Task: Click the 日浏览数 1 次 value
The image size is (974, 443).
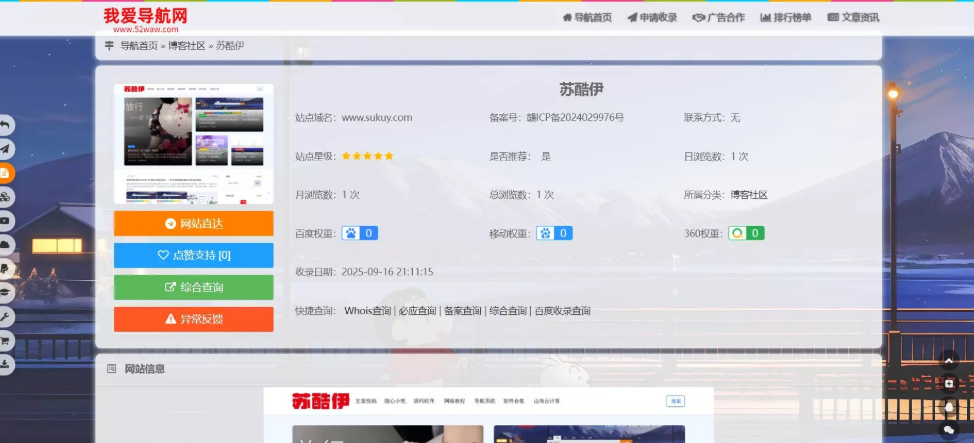Action: (x=739, y=156)
